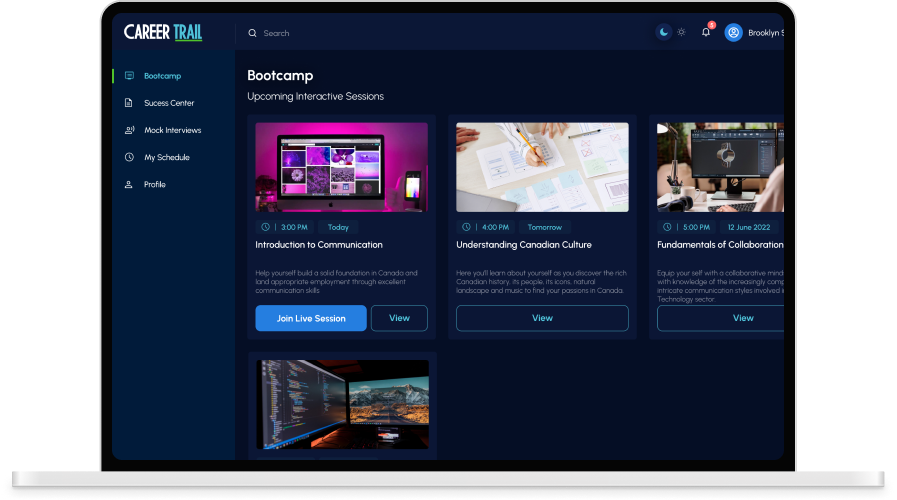This screenshot has width=897, height=500.
Task: View the Fundamentals of Collaboration session
Action: coord(742,318)
